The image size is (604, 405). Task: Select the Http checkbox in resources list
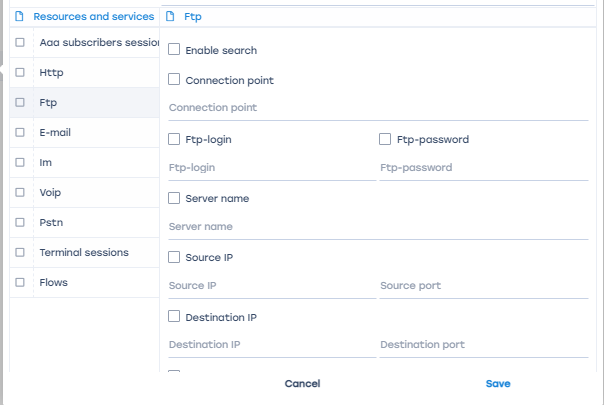pos(20,73)
